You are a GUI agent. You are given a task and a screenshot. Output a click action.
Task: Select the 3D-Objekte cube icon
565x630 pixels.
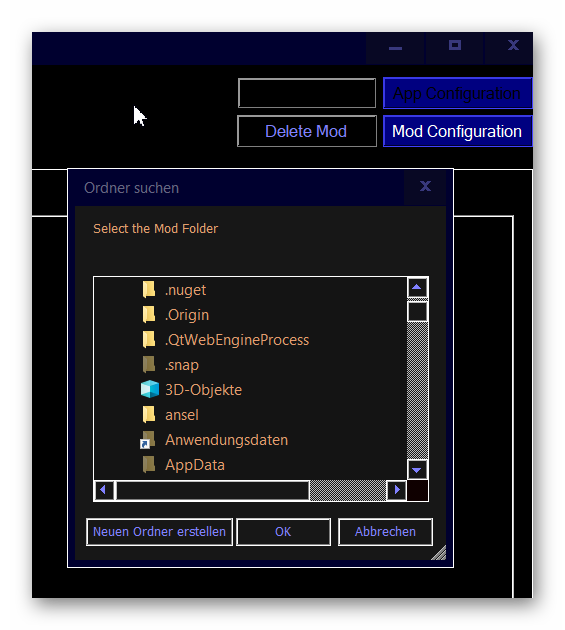pos(150,389)
